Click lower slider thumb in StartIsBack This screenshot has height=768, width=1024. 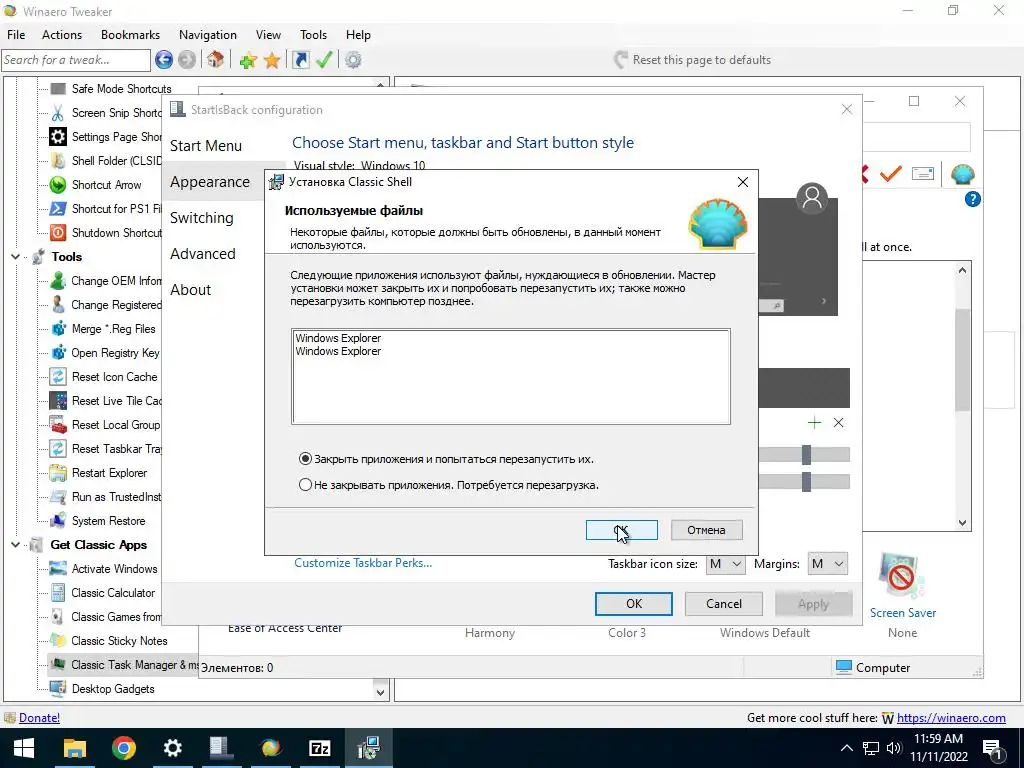click(x=807, y=482)
